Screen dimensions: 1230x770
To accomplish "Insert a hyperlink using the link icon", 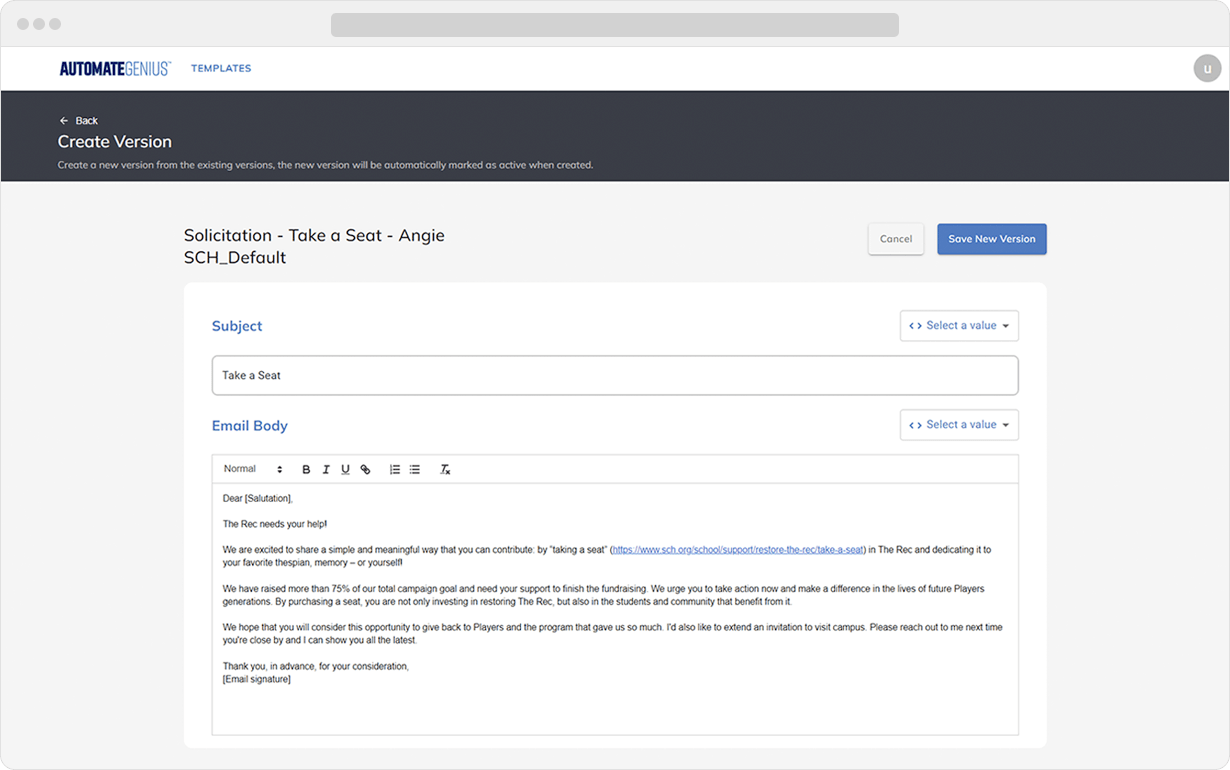I will pyautogui.click(x=365, y=470).
